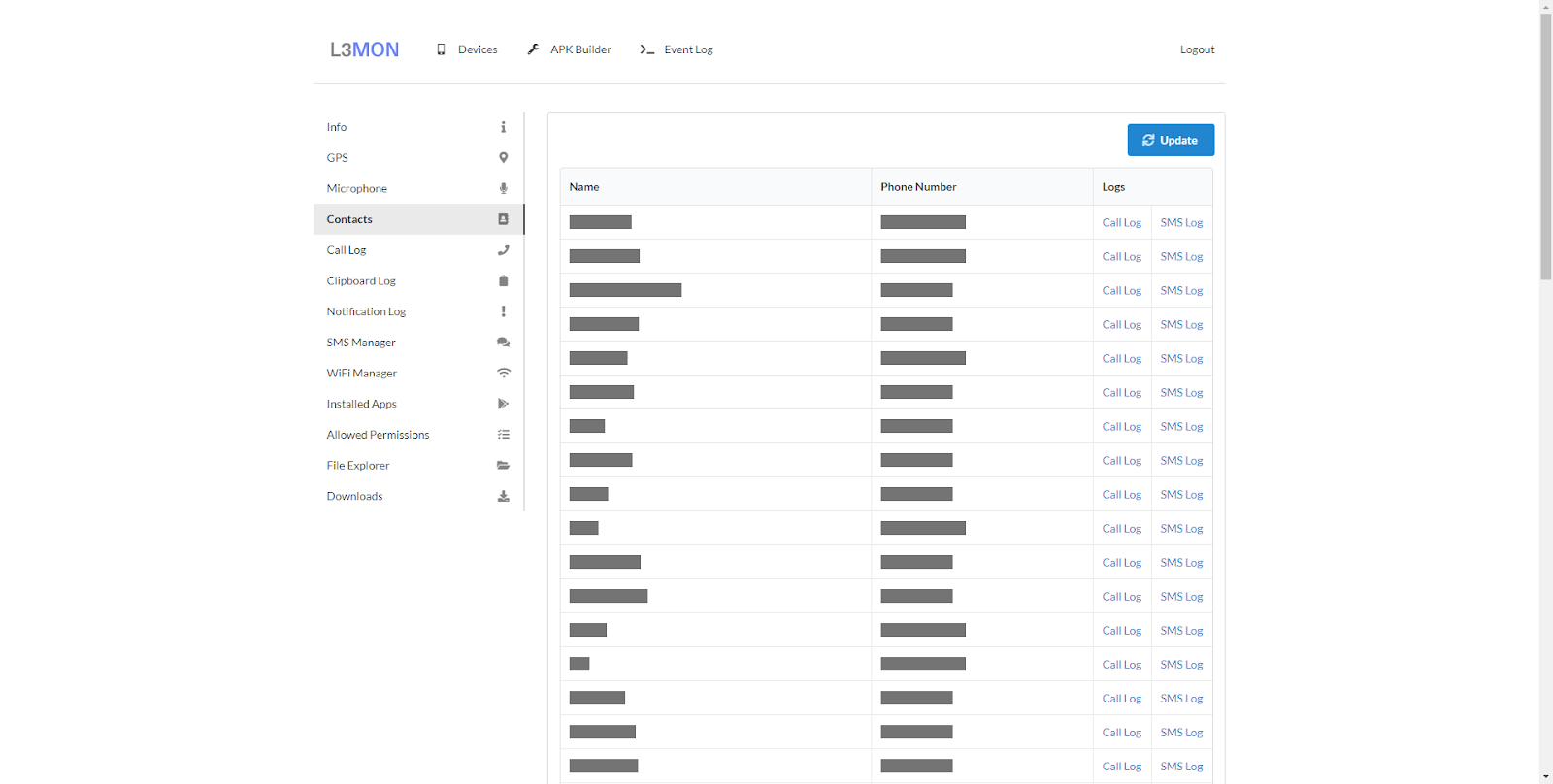
Task: Go to APK Builder in top navigation
Action: (569, 49)
